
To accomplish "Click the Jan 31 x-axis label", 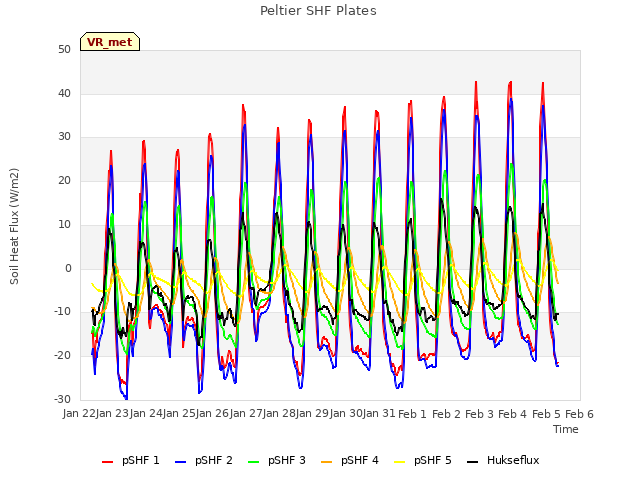I will [x=379, y=414].
